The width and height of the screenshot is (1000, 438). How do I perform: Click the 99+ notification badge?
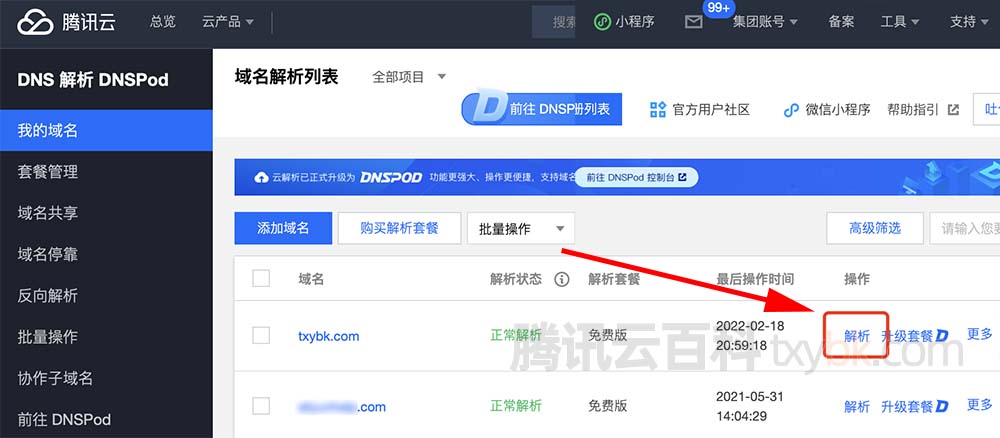[x=719, y=8]
